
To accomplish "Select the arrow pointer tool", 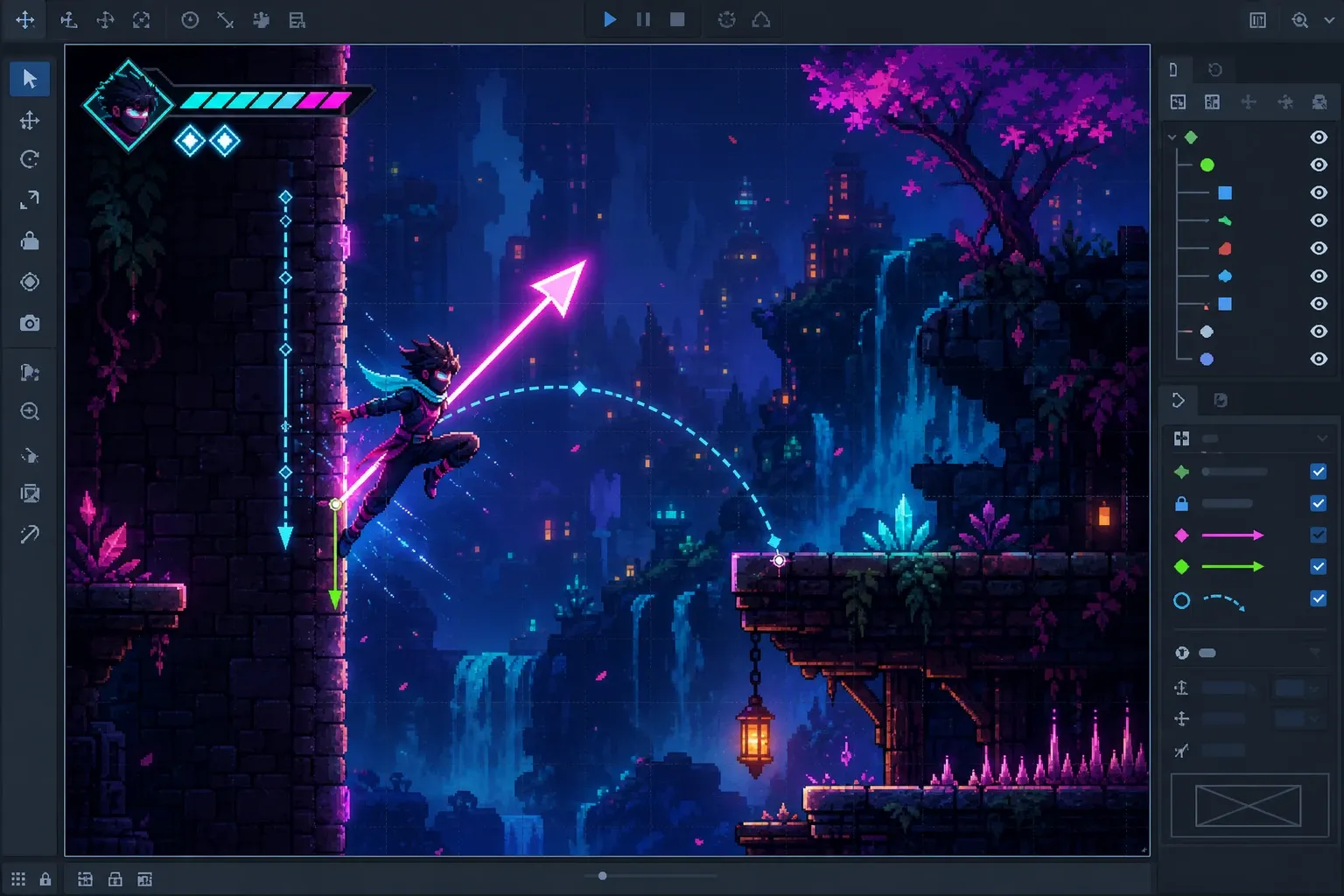I will (x=29, y=79).
